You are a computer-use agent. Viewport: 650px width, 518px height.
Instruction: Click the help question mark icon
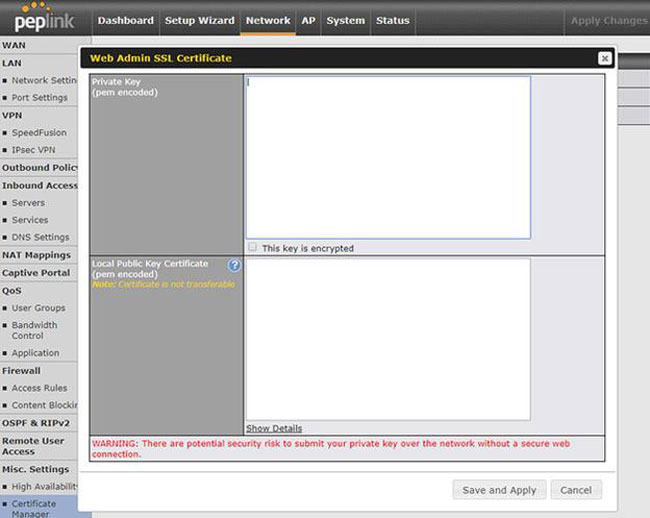pos(234,265)
